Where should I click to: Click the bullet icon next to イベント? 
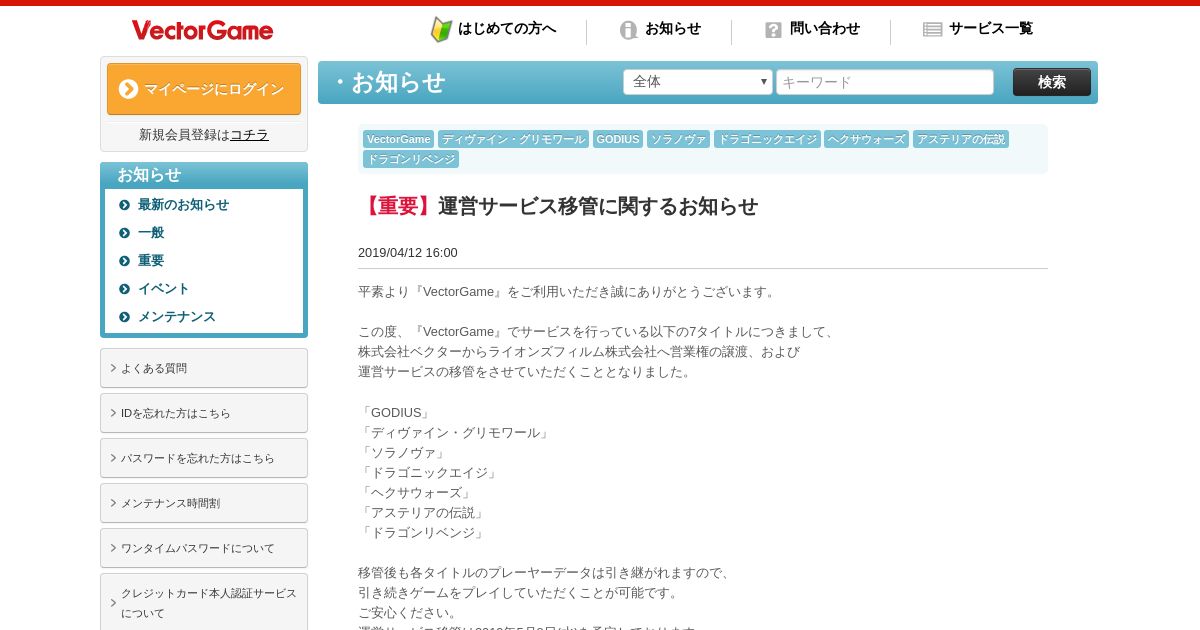124,289
